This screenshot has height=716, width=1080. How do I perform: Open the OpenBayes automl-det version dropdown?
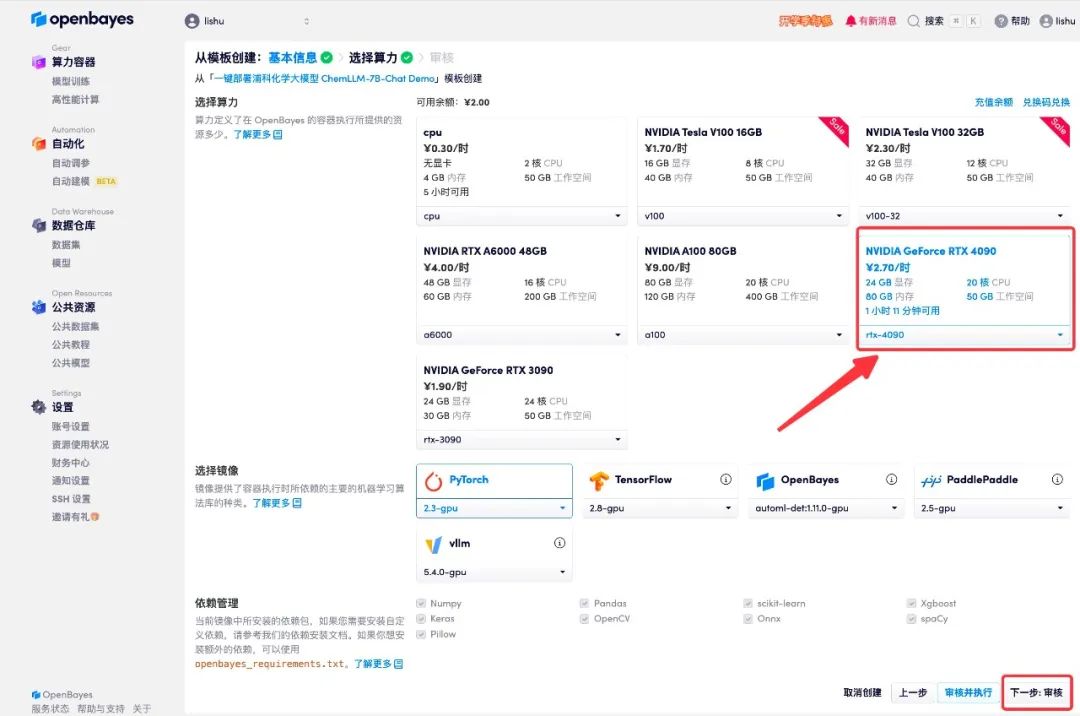point(826,508)
